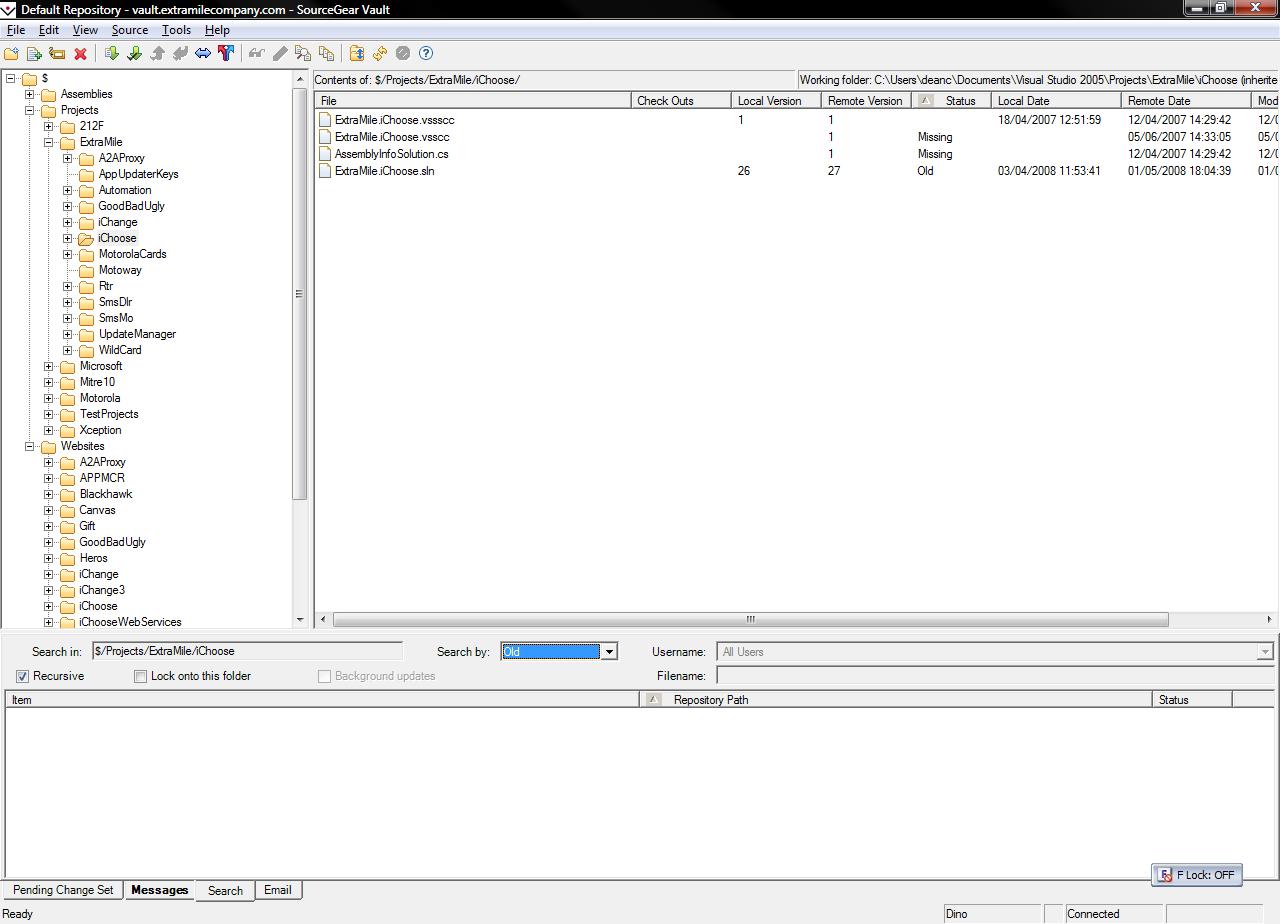Screen dimensions: 1280x924
Task: Switch to the Pending Change Set tab
Action: point(63,890)
